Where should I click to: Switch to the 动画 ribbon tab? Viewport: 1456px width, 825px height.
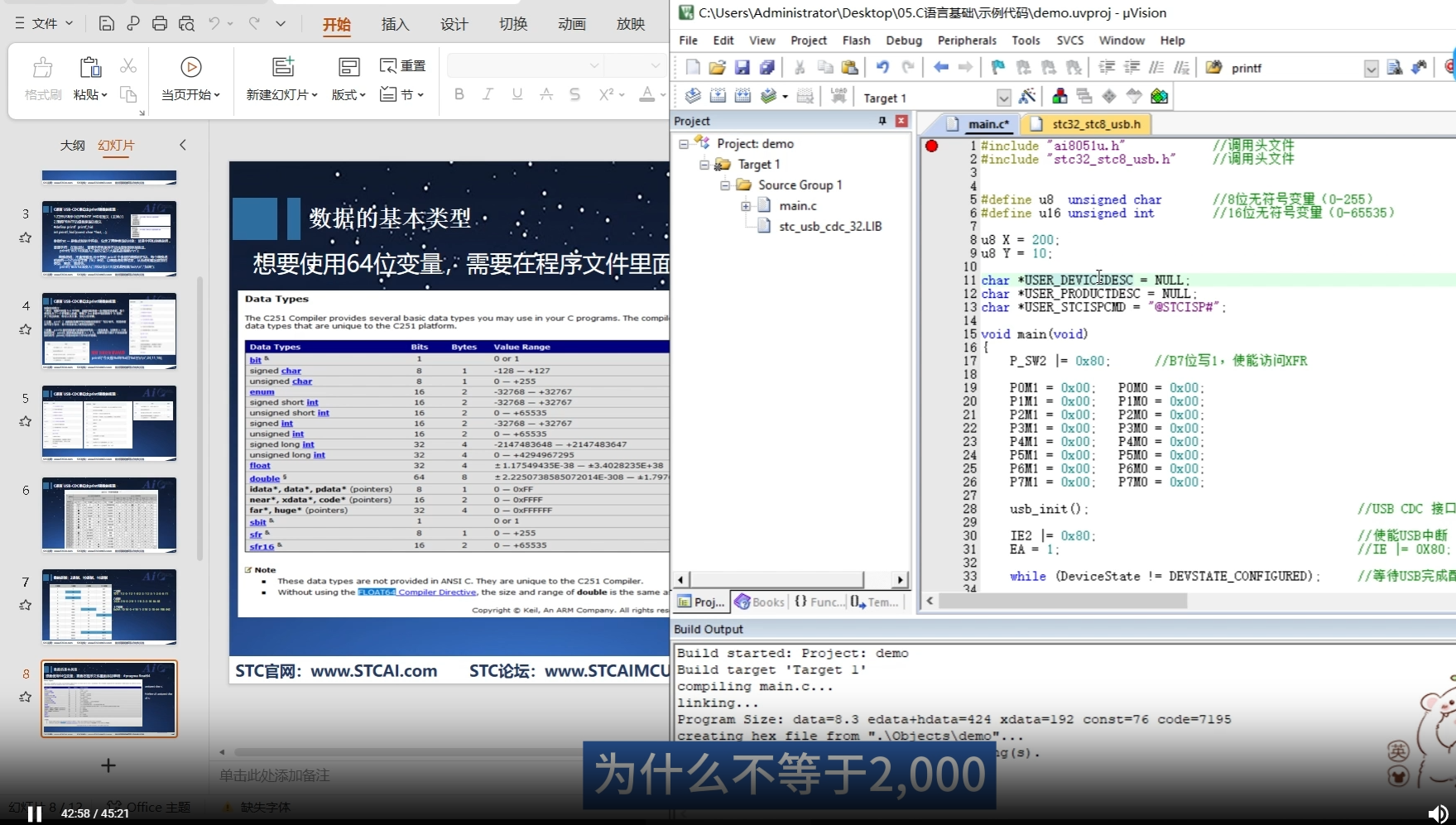tap(572, 25)
